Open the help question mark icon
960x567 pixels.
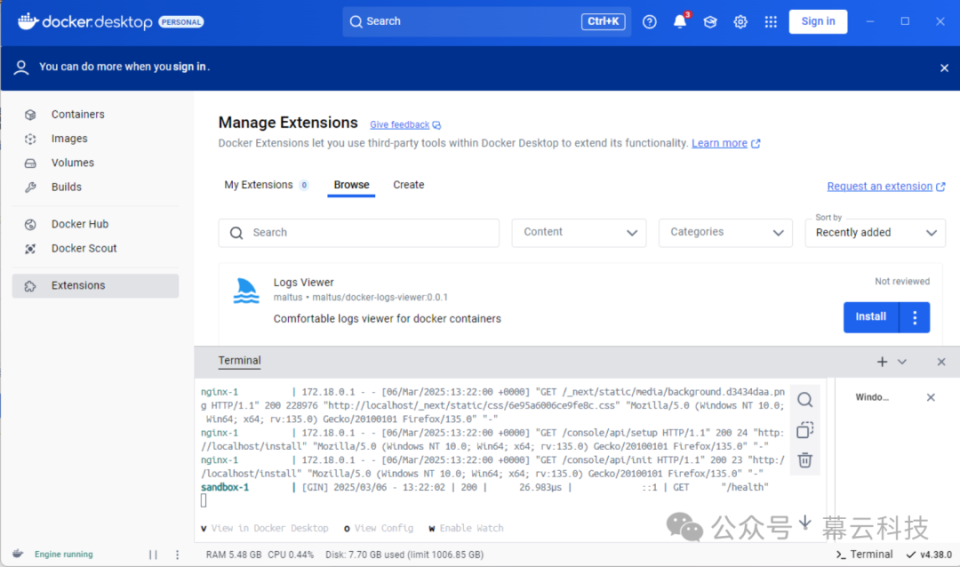[650, 22]
